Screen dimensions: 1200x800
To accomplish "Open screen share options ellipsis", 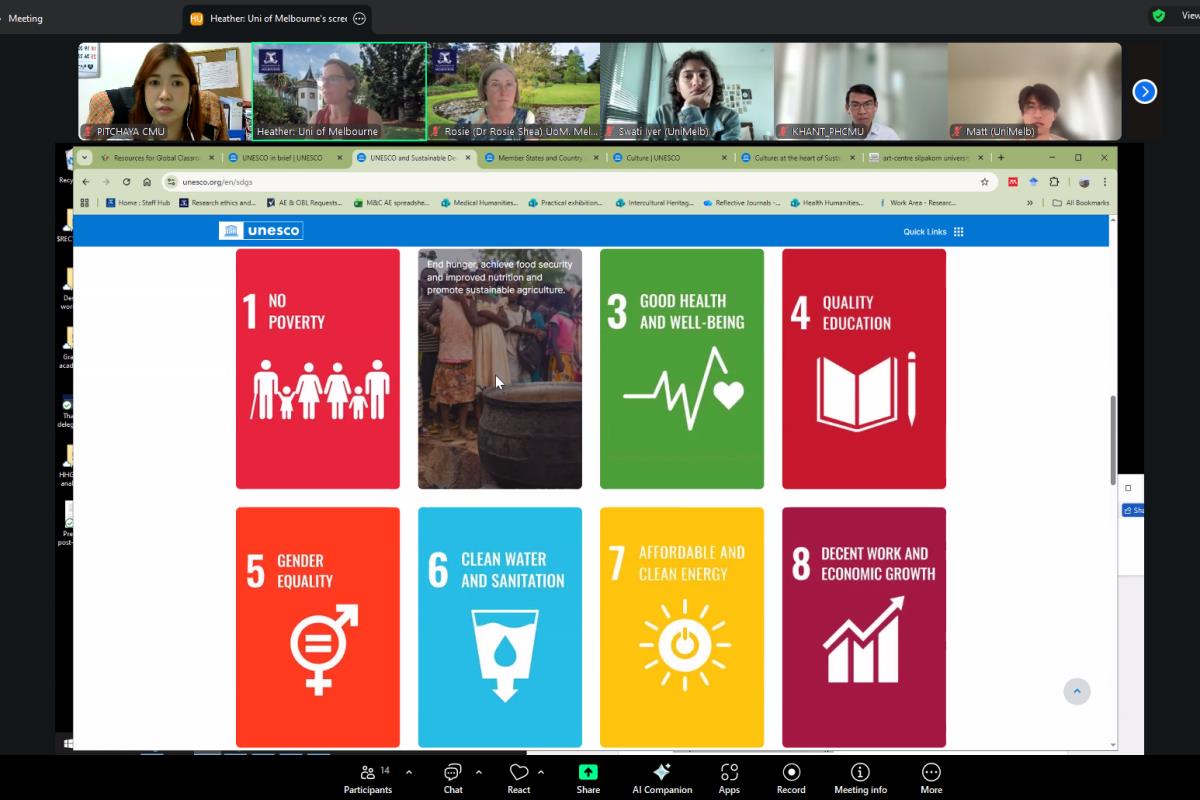I will pyautogui.click(x=360, y=18).
